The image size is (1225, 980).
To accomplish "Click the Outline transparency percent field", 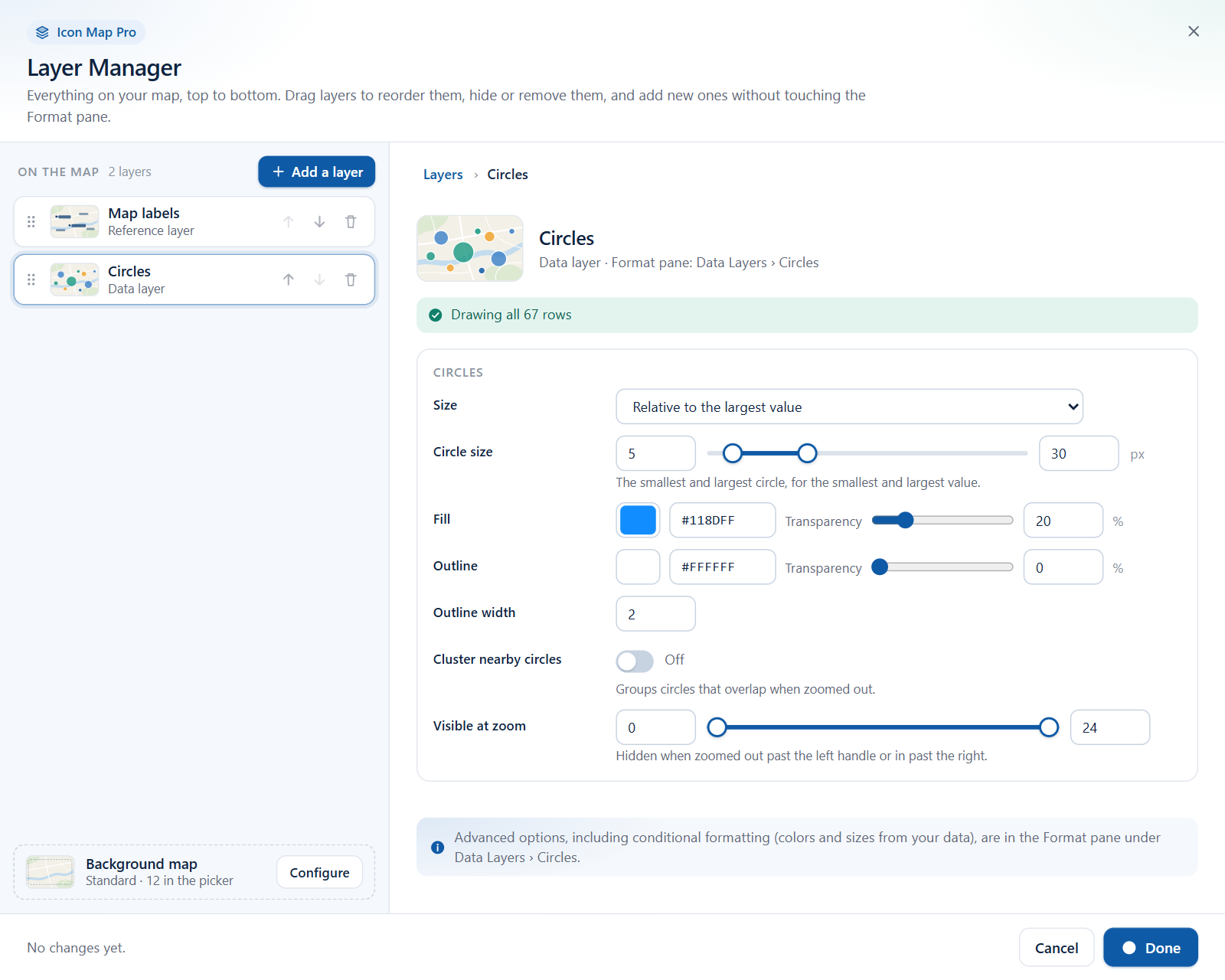I will (x=1063, y=567).
